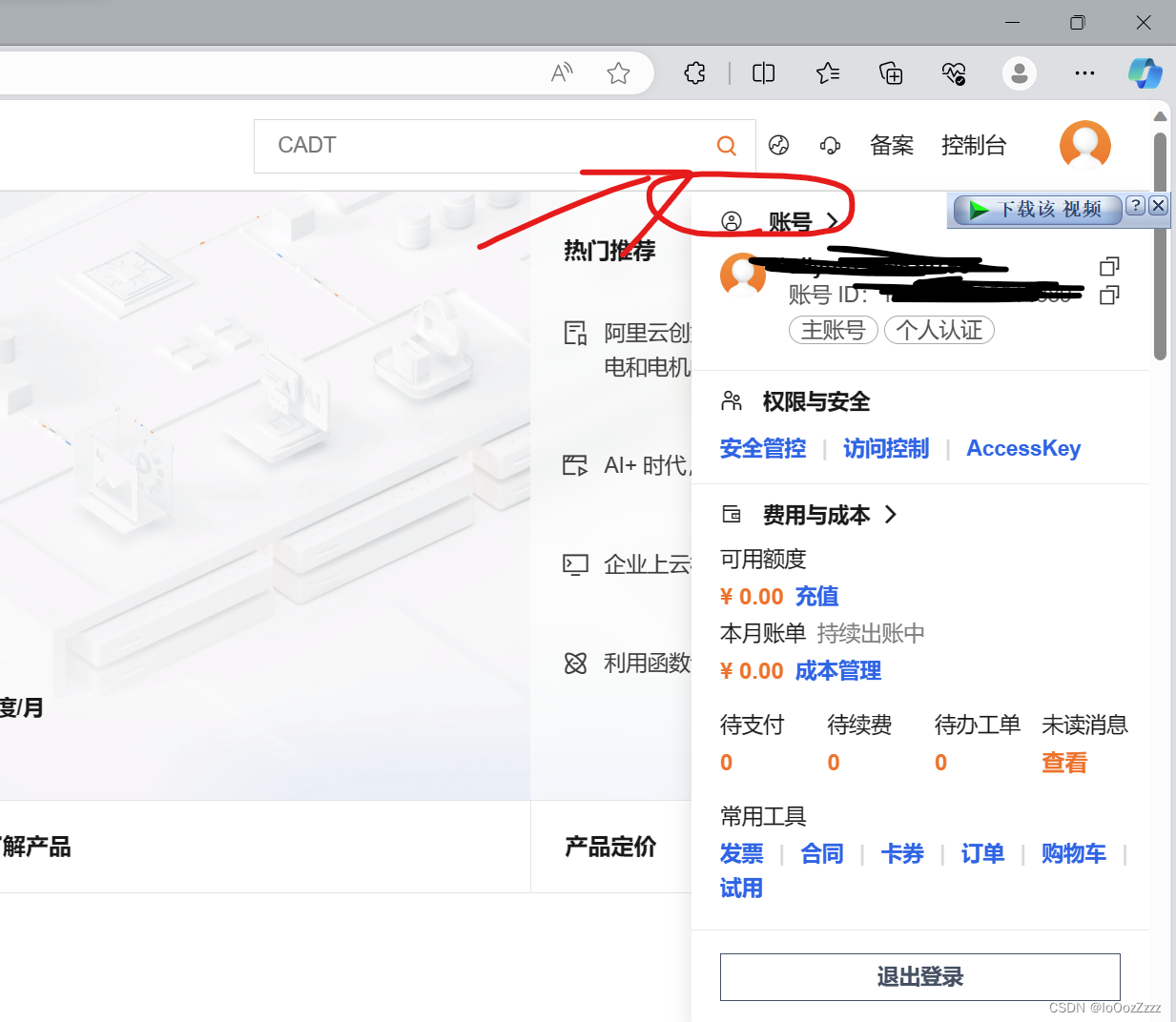Click the 持续出账中 status text

pos(871,633)
